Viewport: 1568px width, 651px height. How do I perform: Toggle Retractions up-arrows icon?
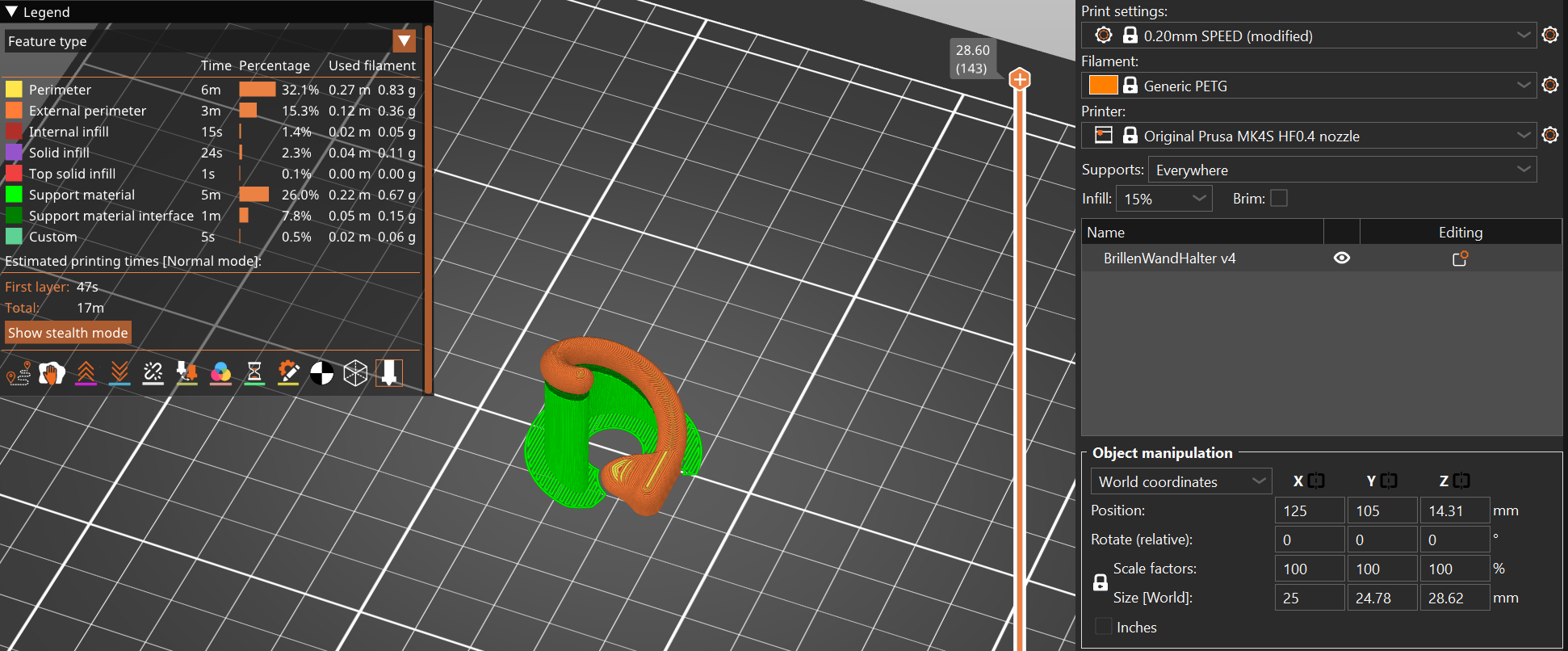tap(86, 373)
